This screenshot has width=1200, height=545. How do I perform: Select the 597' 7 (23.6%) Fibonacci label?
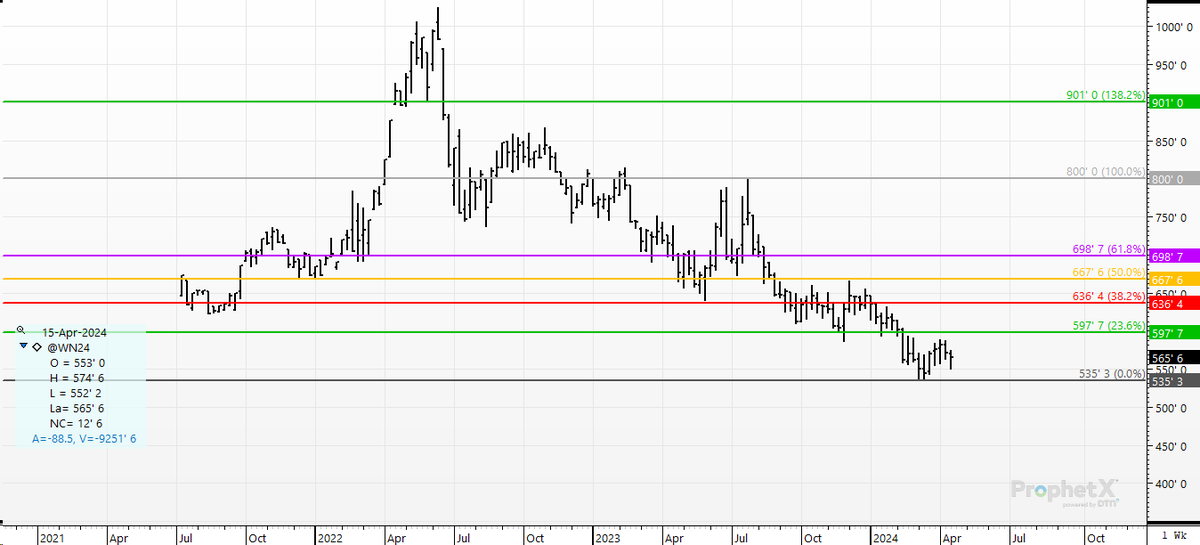[1108, 326]
